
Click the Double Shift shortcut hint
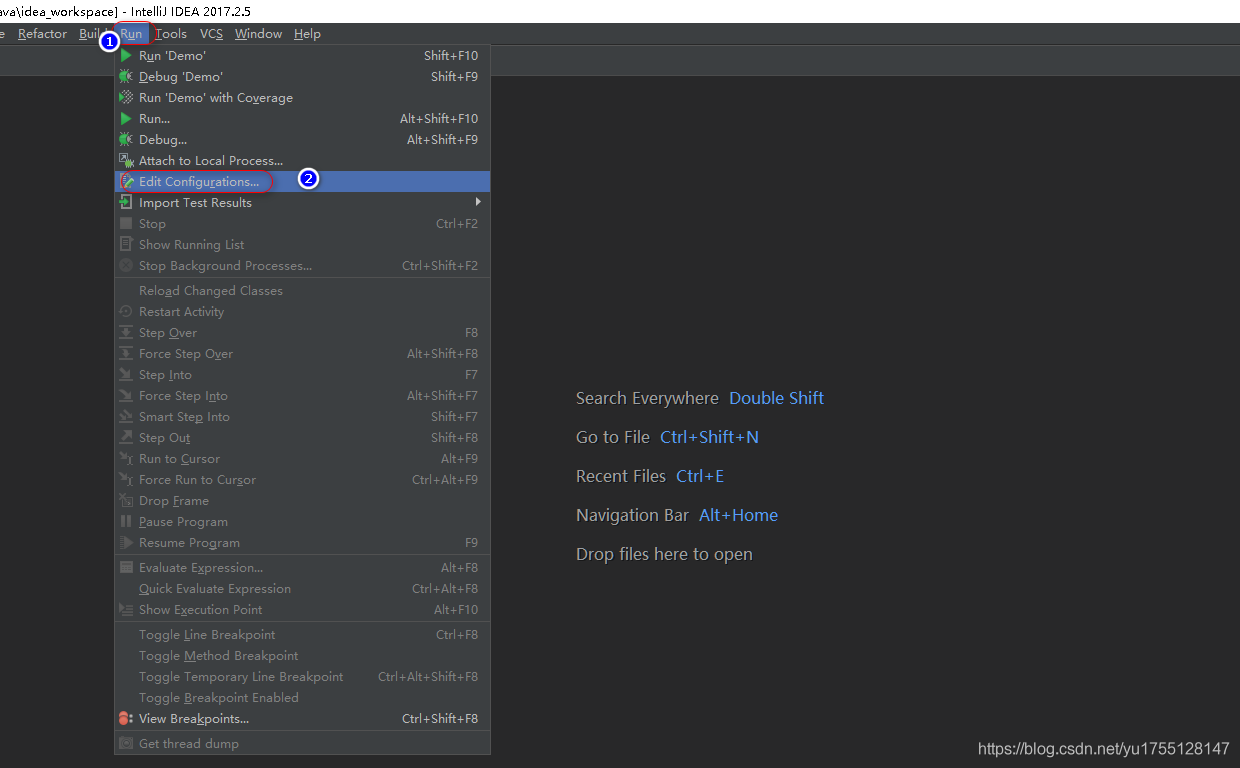pos(776,398)
